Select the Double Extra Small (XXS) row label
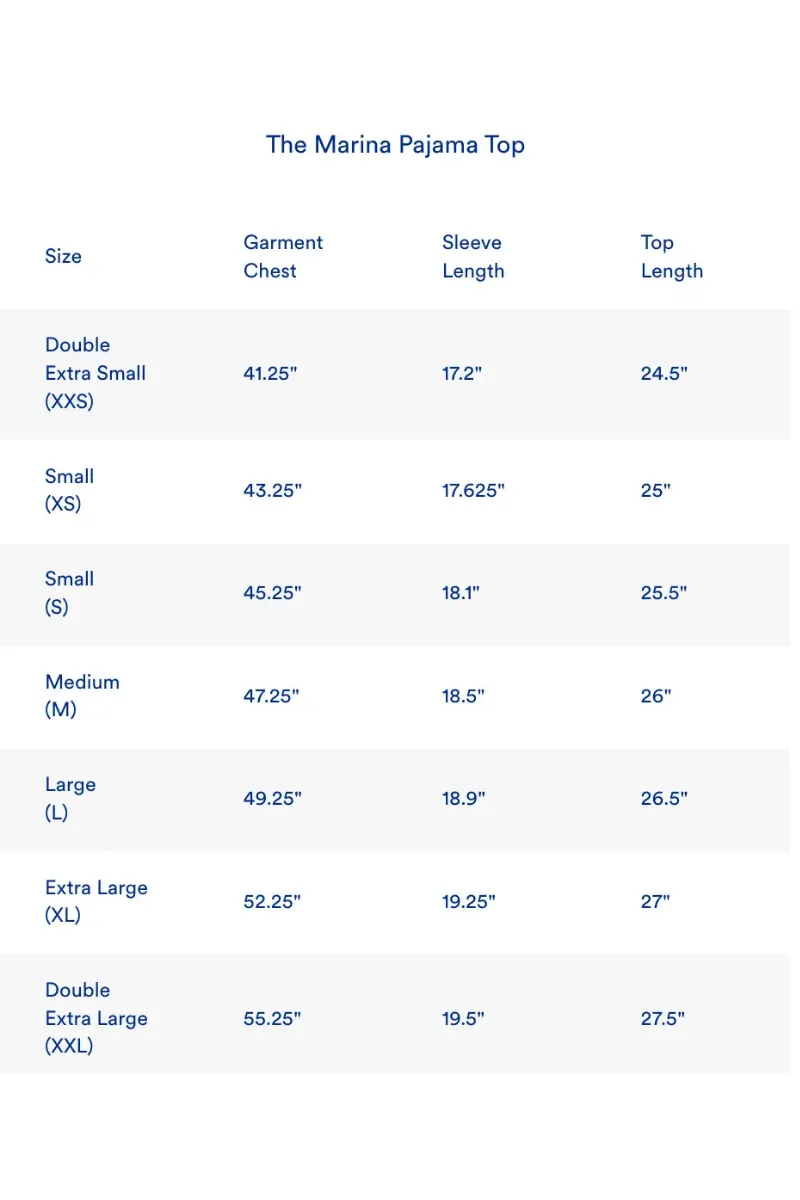Image resolution: width=800 pixels, height=1200 pixels. click(x=95, y=373)
